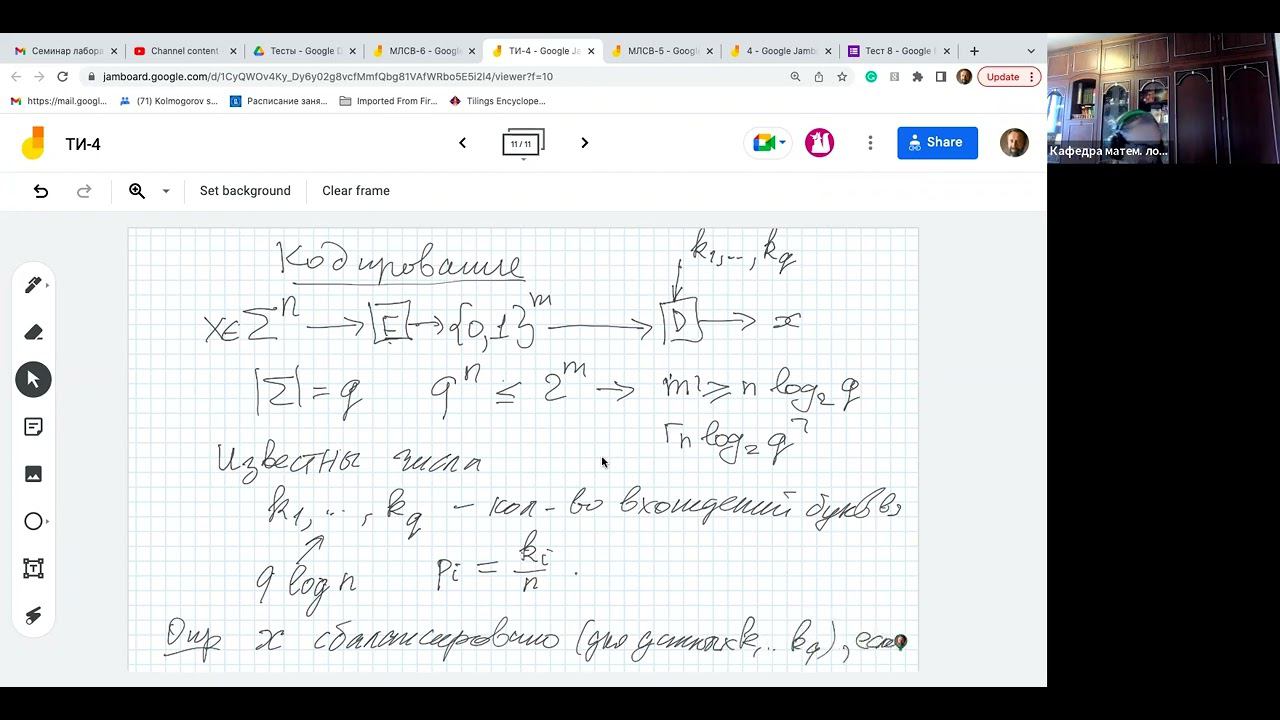1280x720 pixels.
Task: Activate the Select arrow tool
Action: [33, 380]
